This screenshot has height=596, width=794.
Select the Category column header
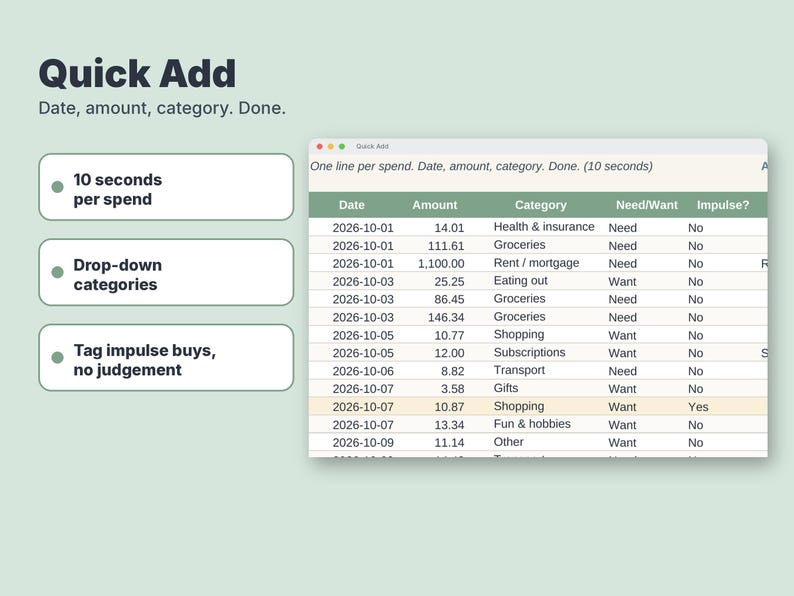pyautogui.click(x=541, y=205)
